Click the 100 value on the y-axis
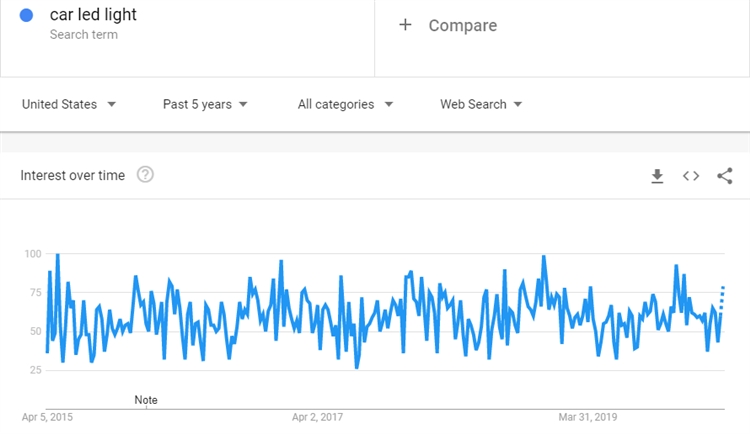Image resolution: width=750 pixels, height=434 pixels. click(32, 254)
